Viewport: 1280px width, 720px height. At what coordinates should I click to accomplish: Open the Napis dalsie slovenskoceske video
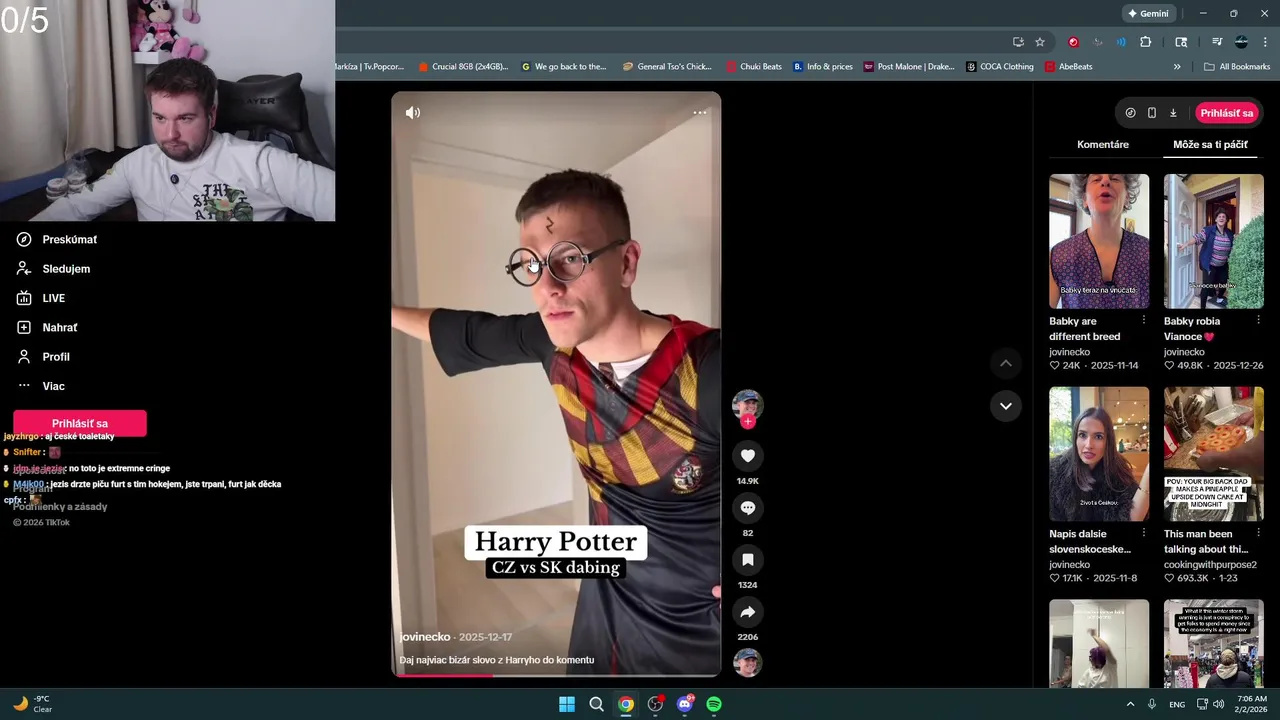(1099, 454)
